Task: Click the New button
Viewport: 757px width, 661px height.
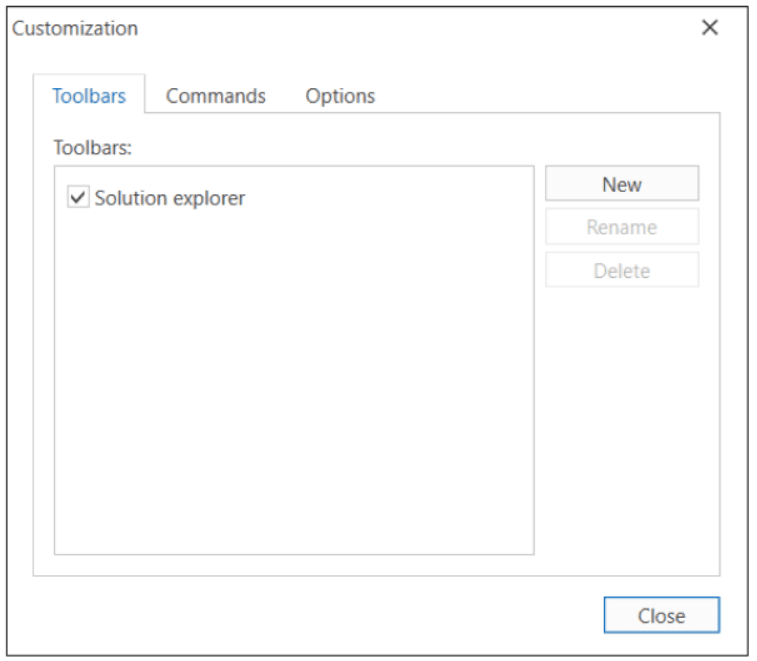Action: pos(621,184)
